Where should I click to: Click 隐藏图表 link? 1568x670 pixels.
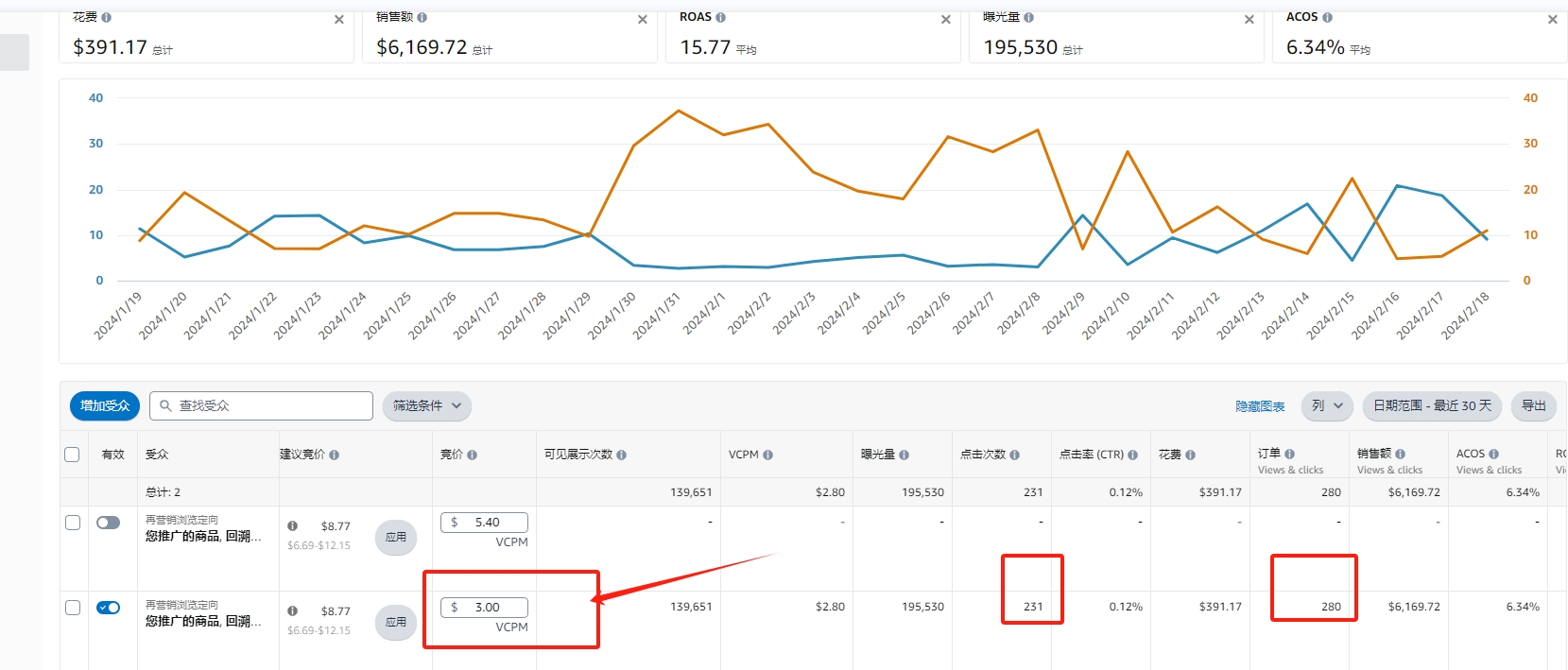click(1260, 406)
